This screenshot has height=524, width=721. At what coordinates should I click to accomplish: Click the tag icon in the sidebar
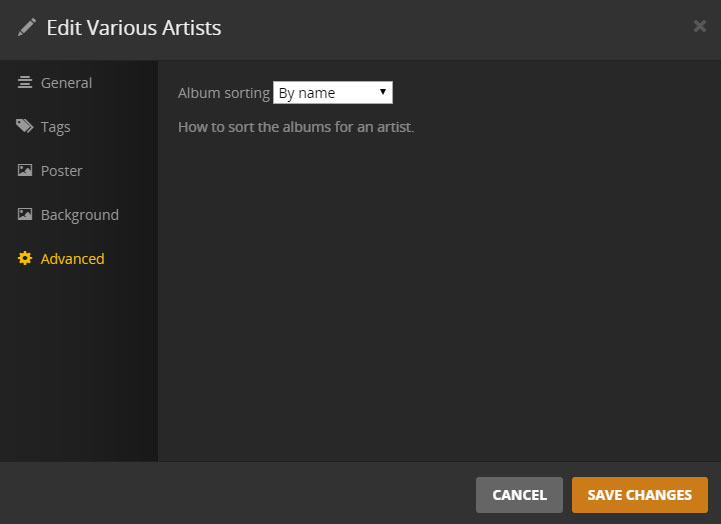(x=25, y=127)
